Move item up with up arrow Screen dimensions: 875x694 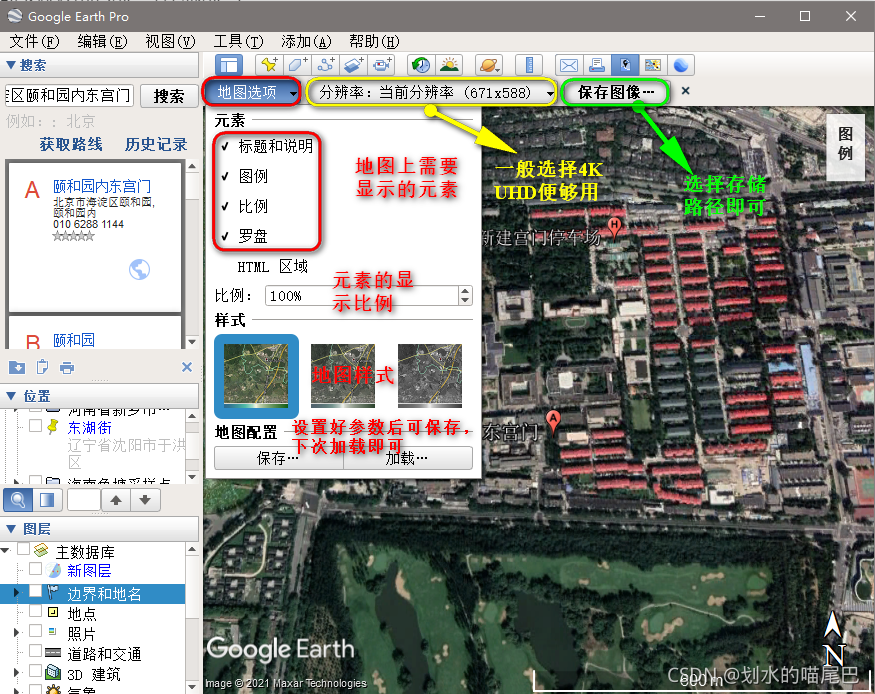tap(116, 500)
